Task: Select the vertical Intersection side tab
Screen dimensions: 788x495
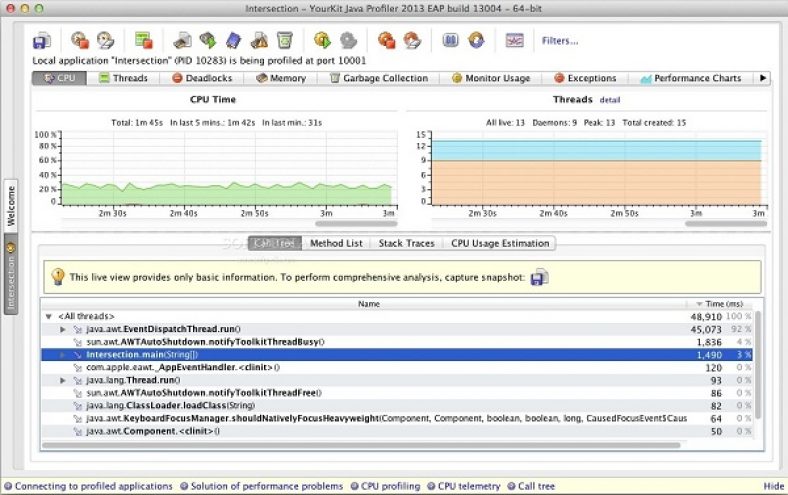Action: pyautogui.click(x=11, y=275)
